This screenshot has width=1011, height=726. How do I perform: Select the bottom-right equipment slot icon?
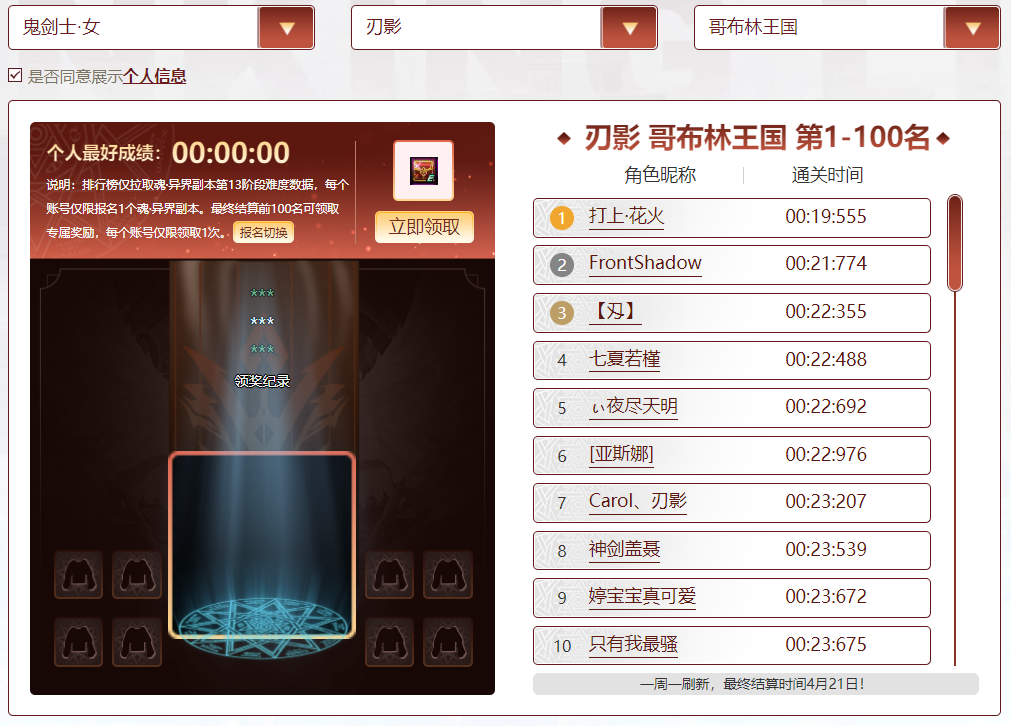[x=448, y=642]
